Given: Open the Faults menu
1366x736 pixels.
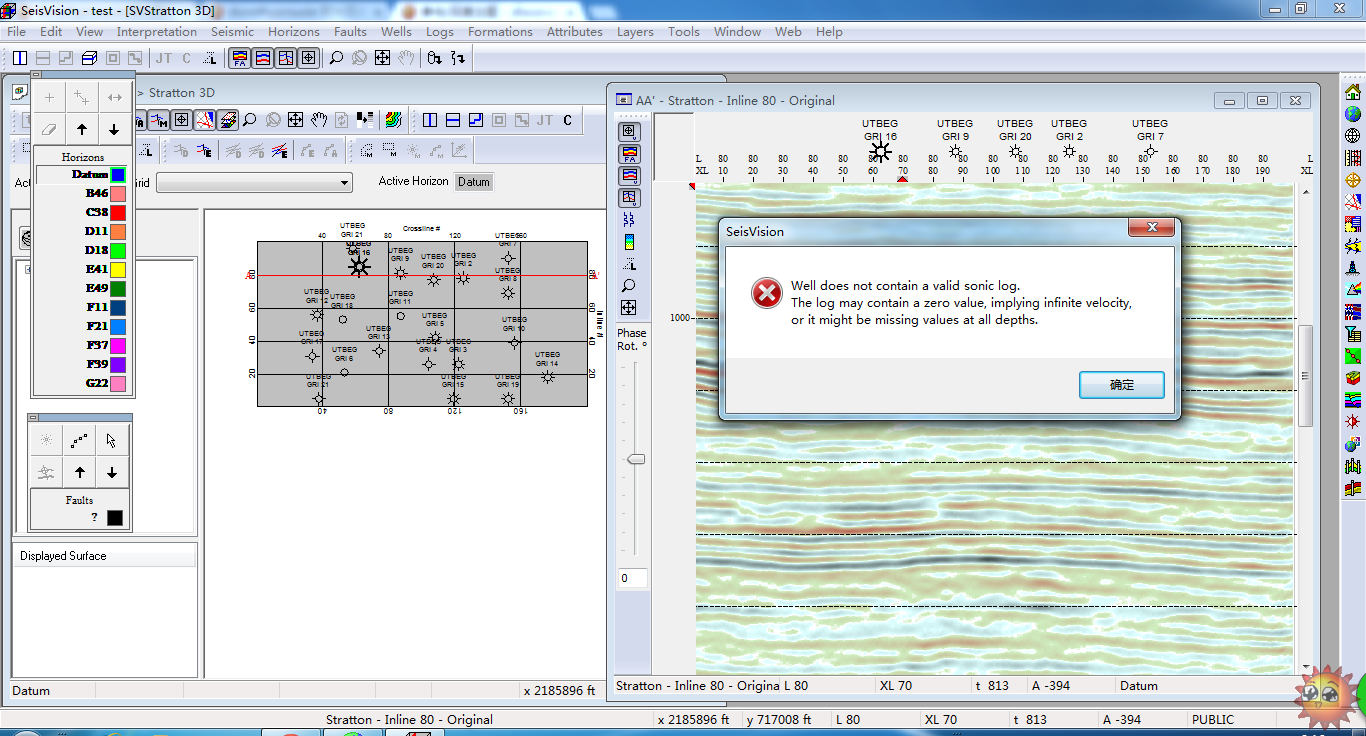Looking at the screenshot, I should 351,32.
